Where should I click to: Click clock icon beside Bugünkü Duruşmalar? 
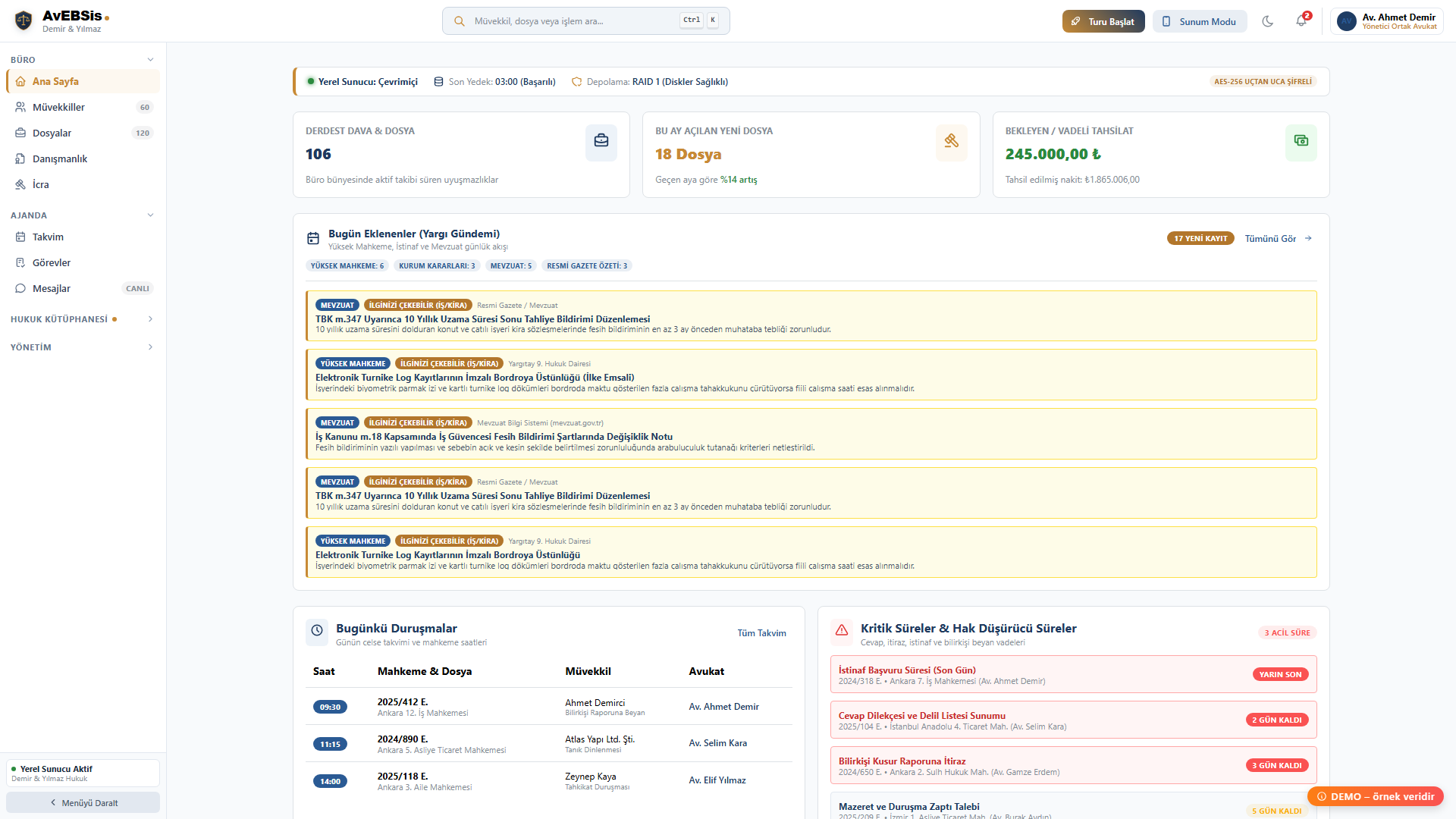[x=317, y=631]
